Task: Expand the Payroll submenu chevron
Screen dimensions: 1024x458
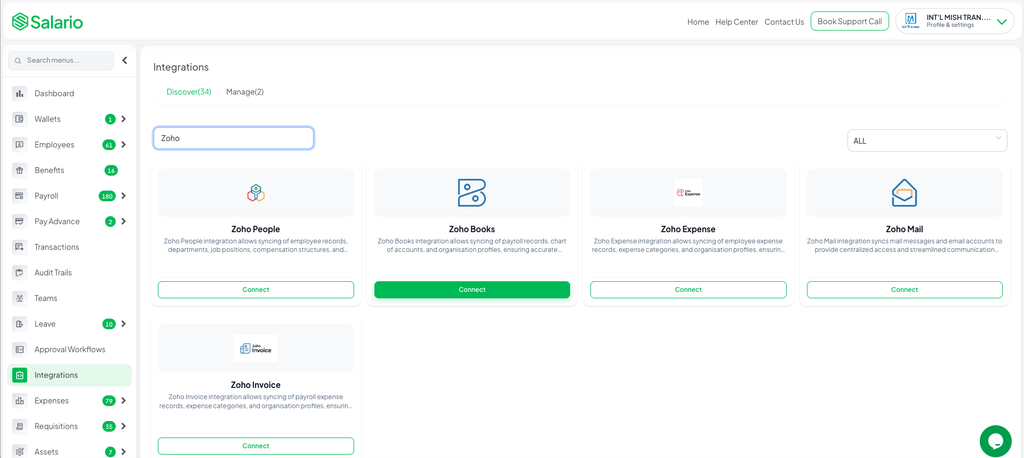Action: [123, 195]
